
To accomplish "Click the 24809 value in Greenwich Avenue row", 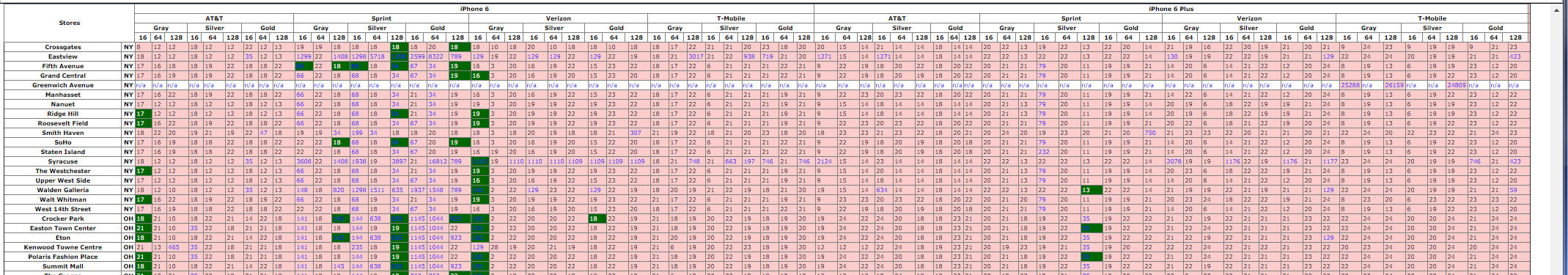I will point(1457,85).
